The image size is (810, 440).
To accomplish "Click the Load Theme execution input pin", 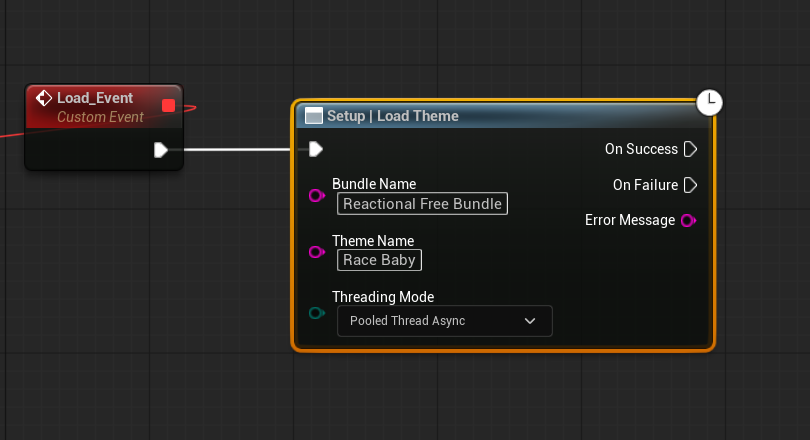I will (316, 149).
